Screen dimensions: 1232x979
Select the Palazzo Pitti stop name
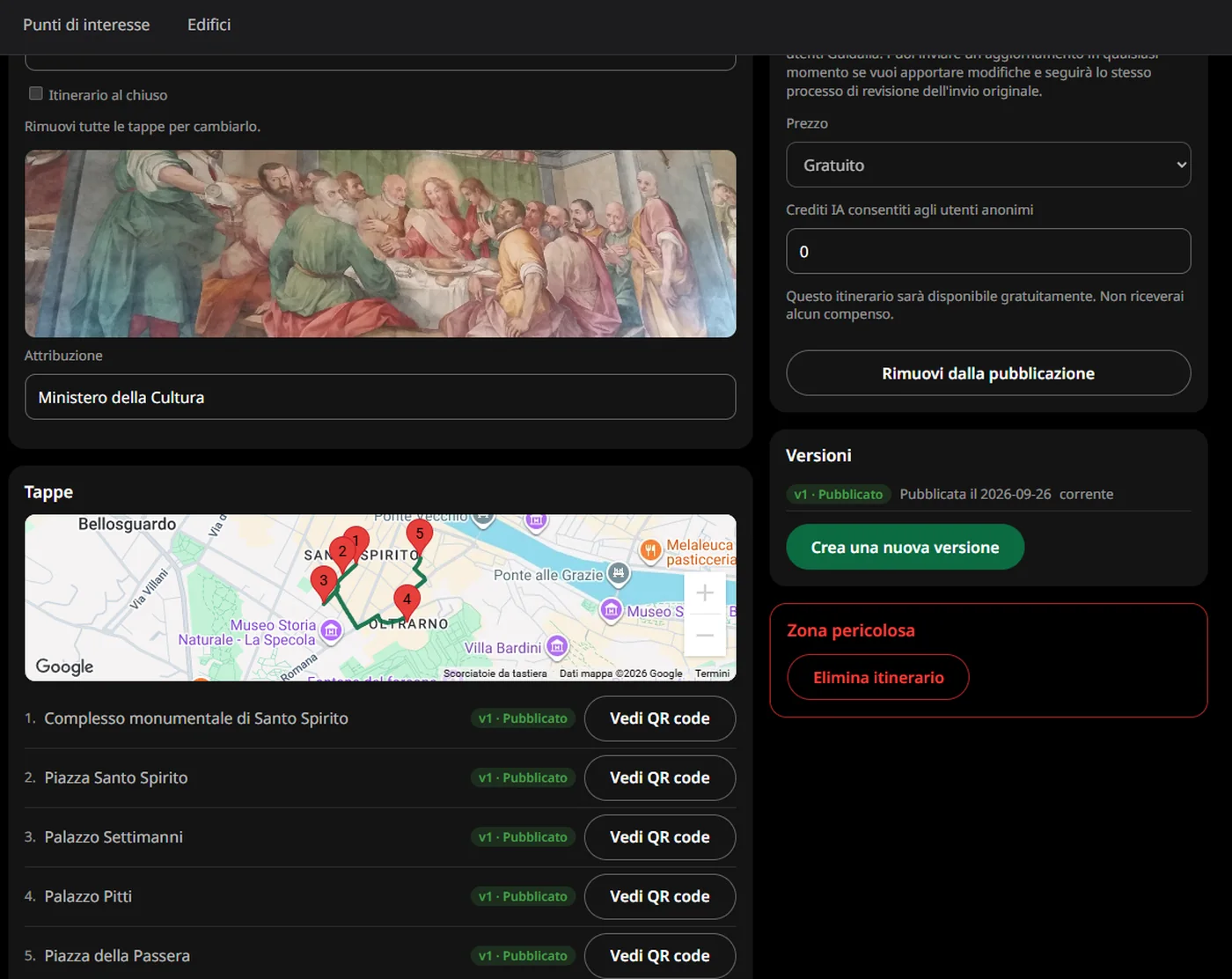(88, 896)
